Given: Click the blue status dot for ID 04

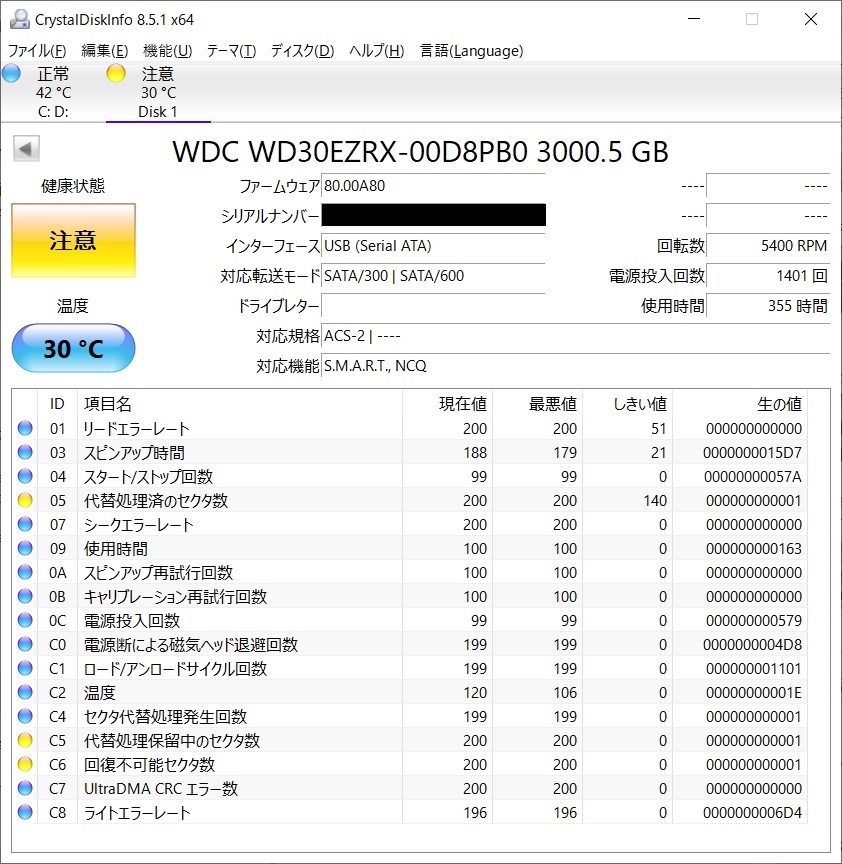Looking at the screenshot, I should point(25,476).
